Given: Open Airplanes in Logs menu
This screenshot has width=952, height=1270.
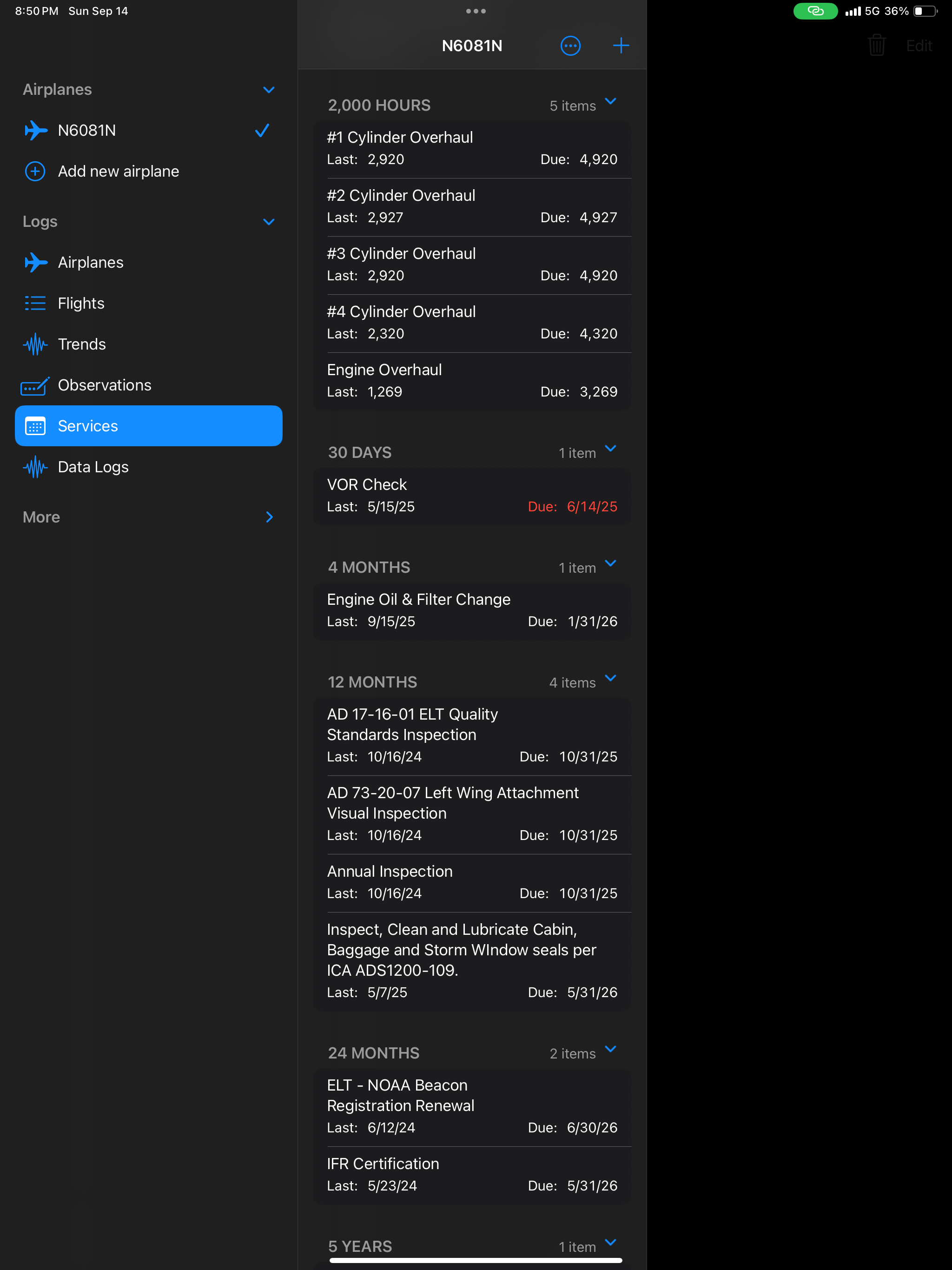Looking at the screenshot, I should click(x=149, y=262).
